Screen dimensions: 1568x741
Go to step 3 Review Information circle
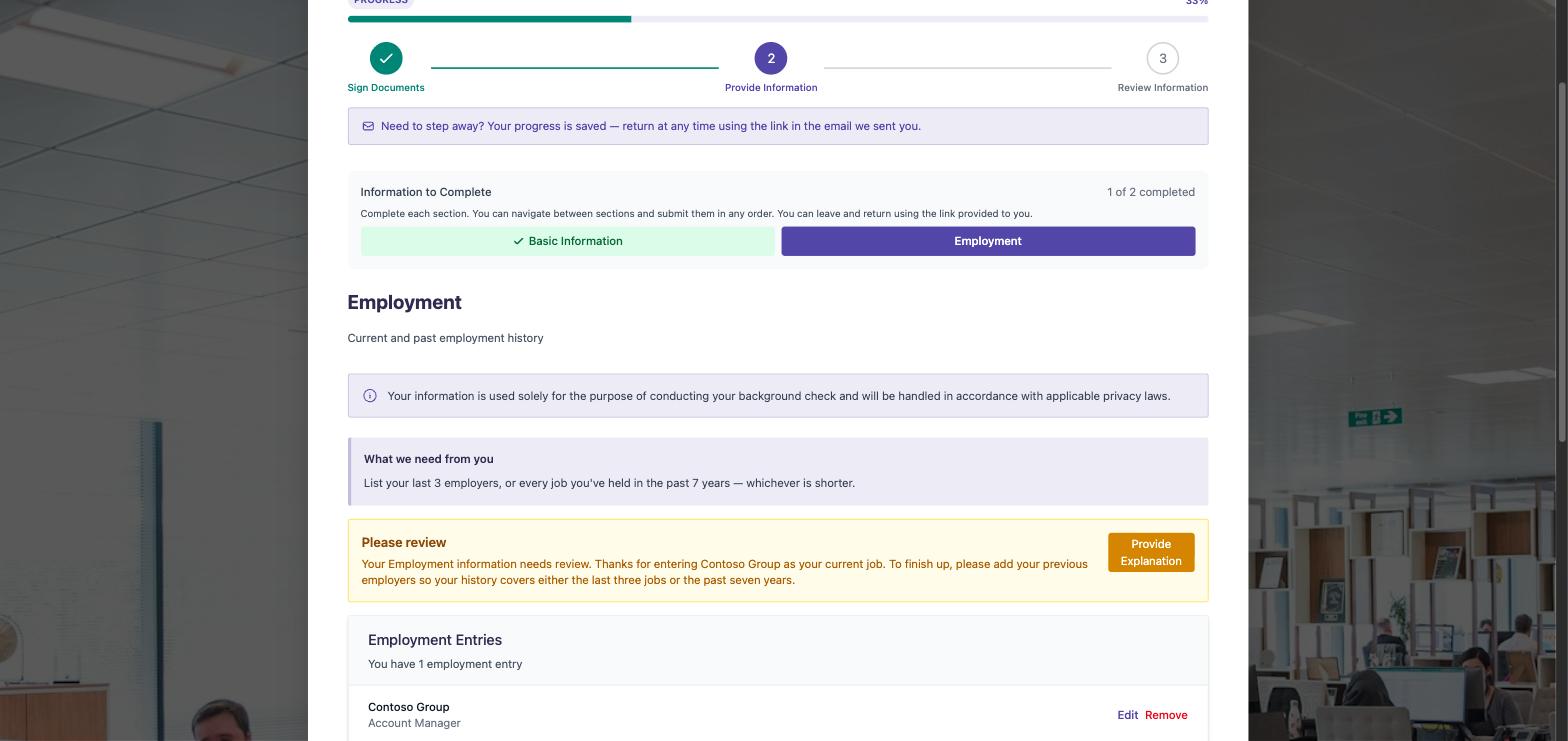(1162, 58)
